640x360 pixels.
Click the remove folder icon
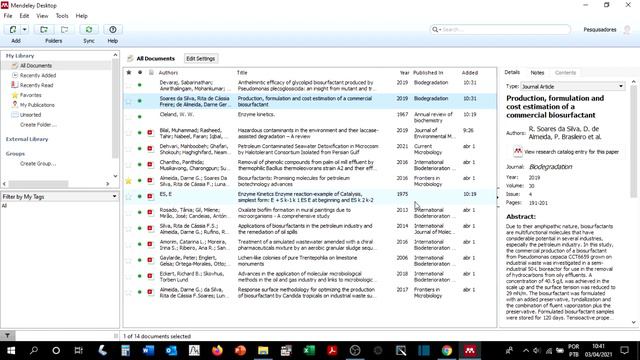(x=64, y=29)
